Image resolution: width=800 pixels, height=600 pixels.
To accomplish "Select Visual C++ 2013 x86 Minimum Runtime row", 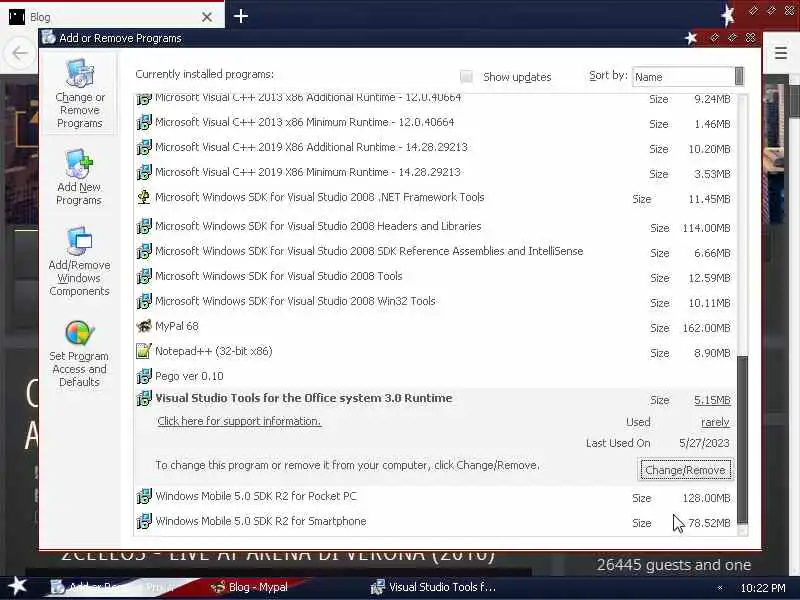I will click(435, 122).
